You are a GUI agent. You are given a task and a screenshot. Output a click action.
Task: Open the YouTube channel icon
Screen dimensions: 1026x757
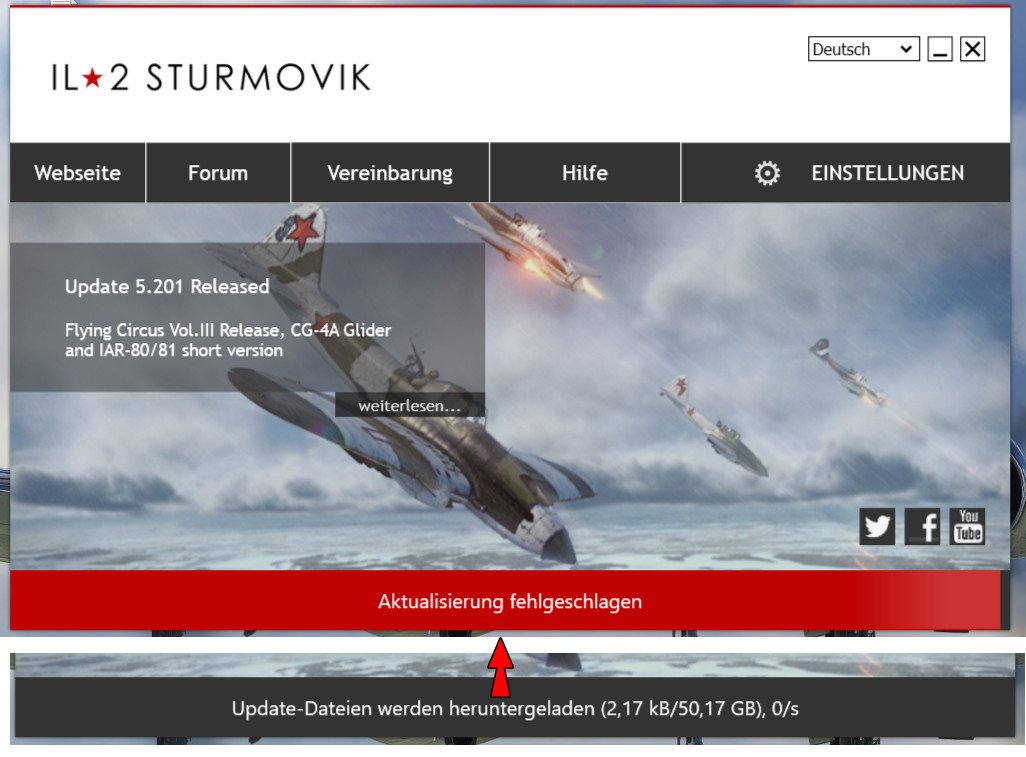[x=967, y=527]
